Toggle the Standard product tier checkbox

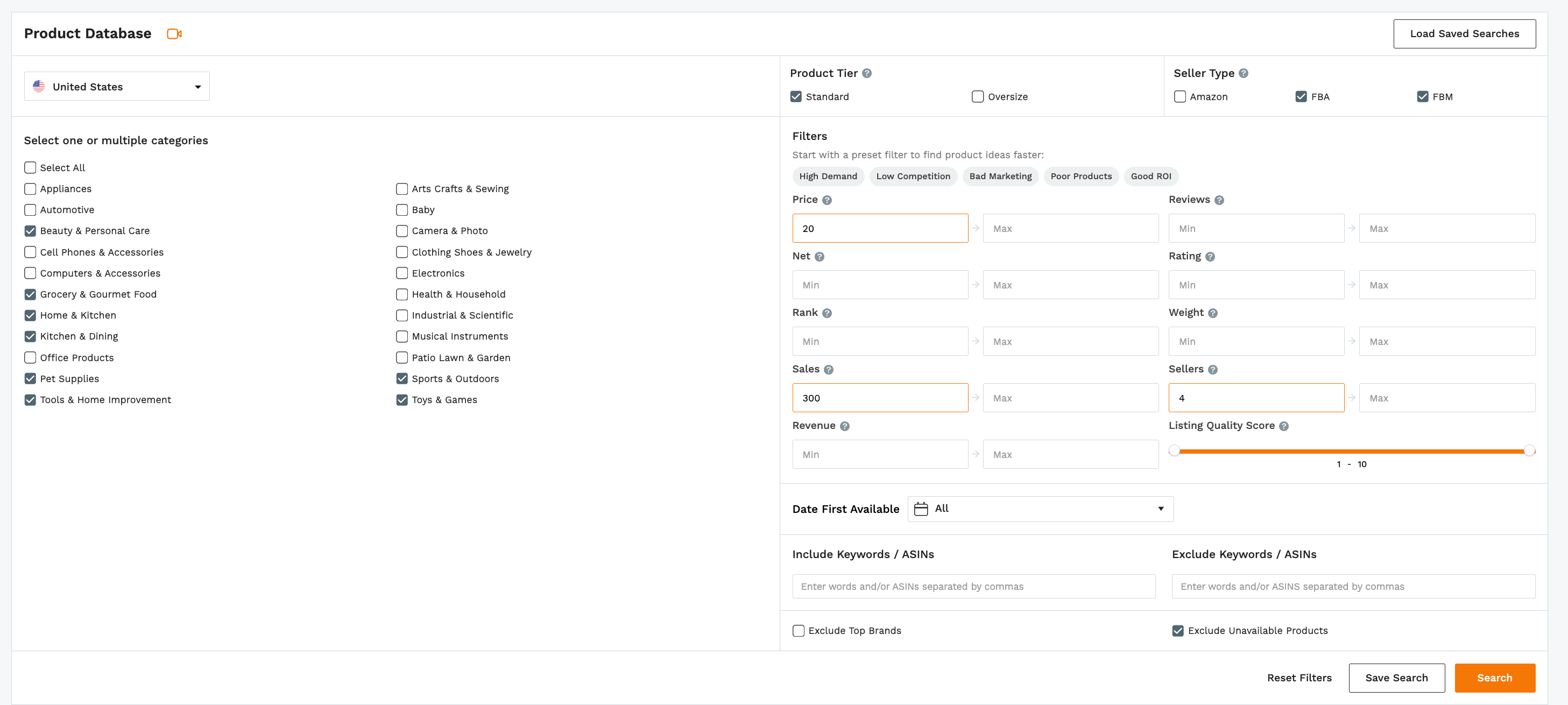coord(796,96)
